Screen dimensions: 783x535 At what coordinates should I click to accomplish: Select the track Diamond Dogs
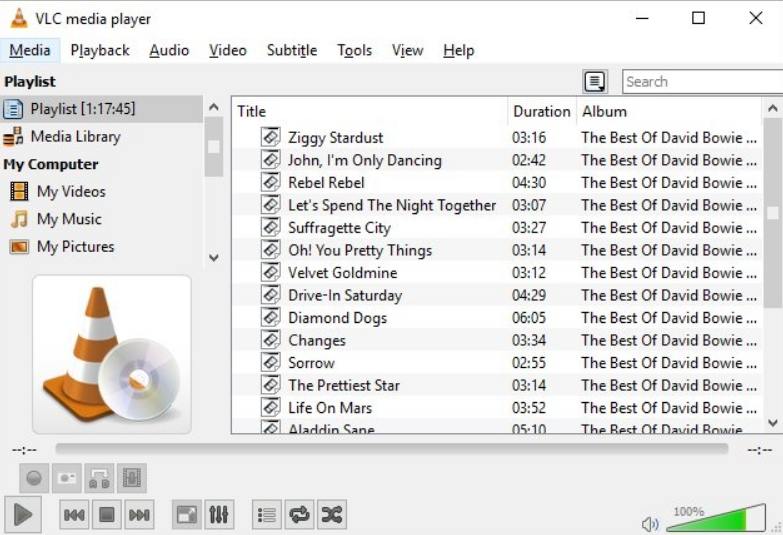click(497, 317)
